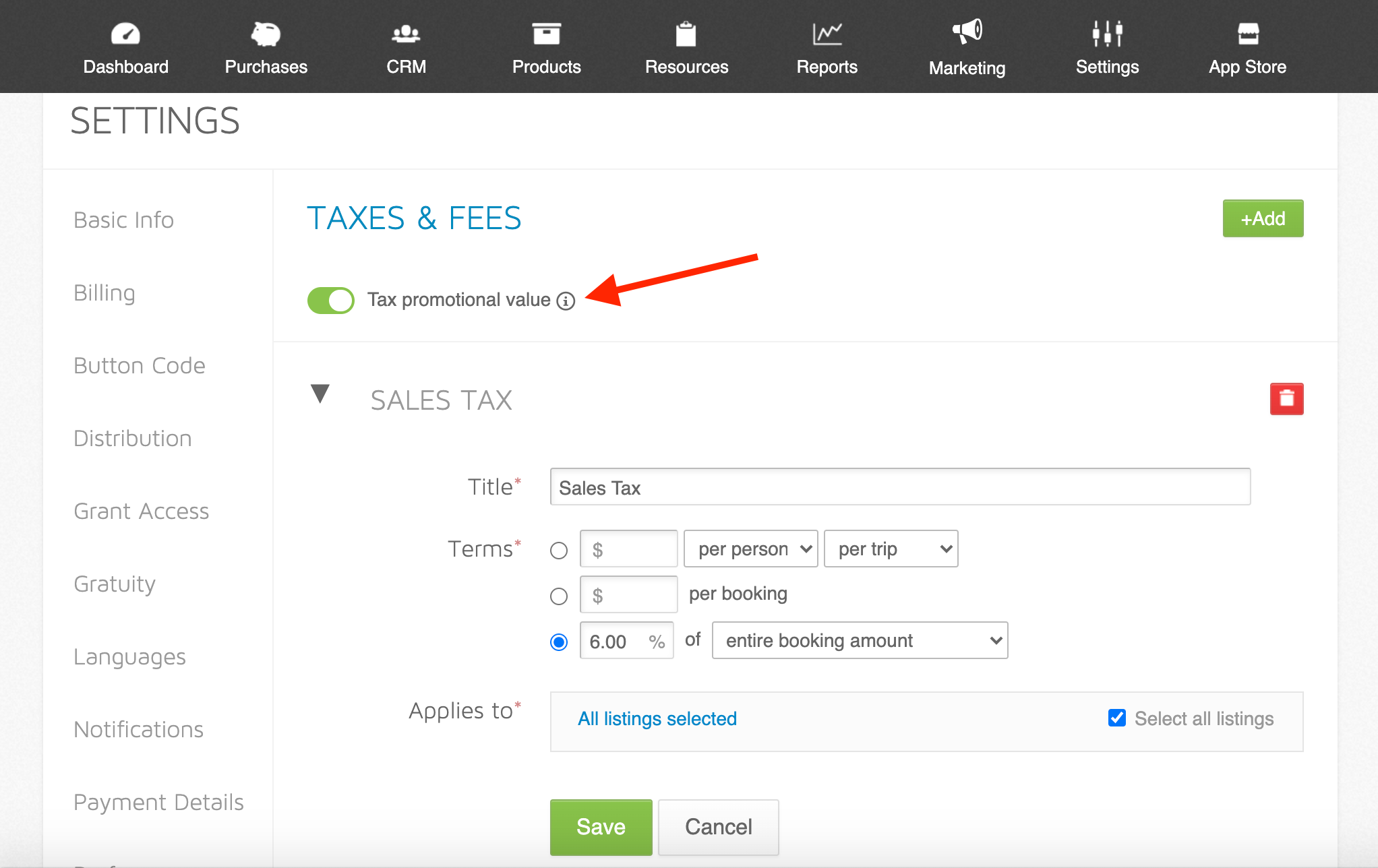Viewport: 1378px width, 868px height.
Task: Open the entire booking amount dropdown
Action: tap(860, 640)
